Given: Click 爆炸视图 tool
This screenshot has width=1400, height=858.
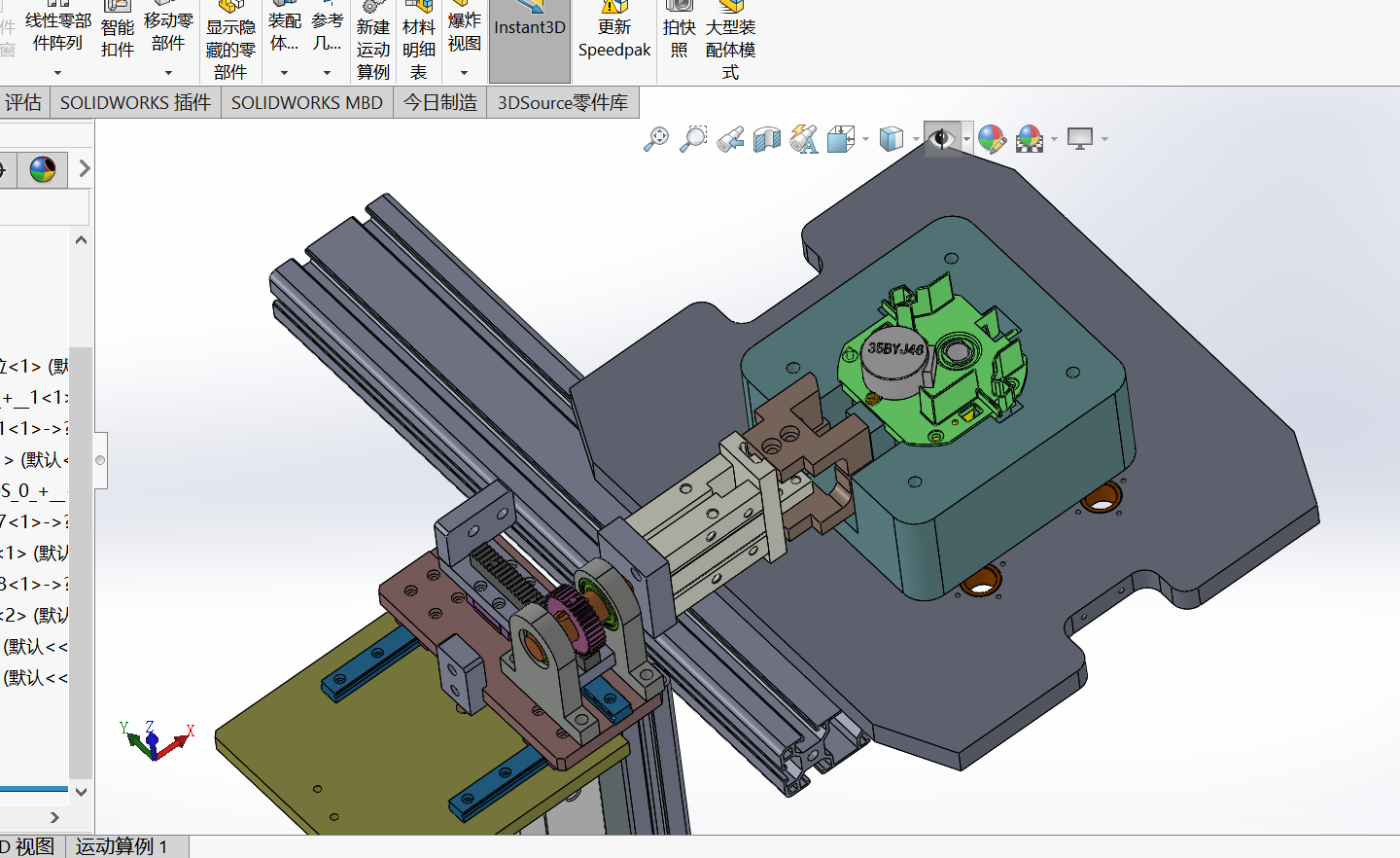Looking at the screenshot, I should (465, 29).
